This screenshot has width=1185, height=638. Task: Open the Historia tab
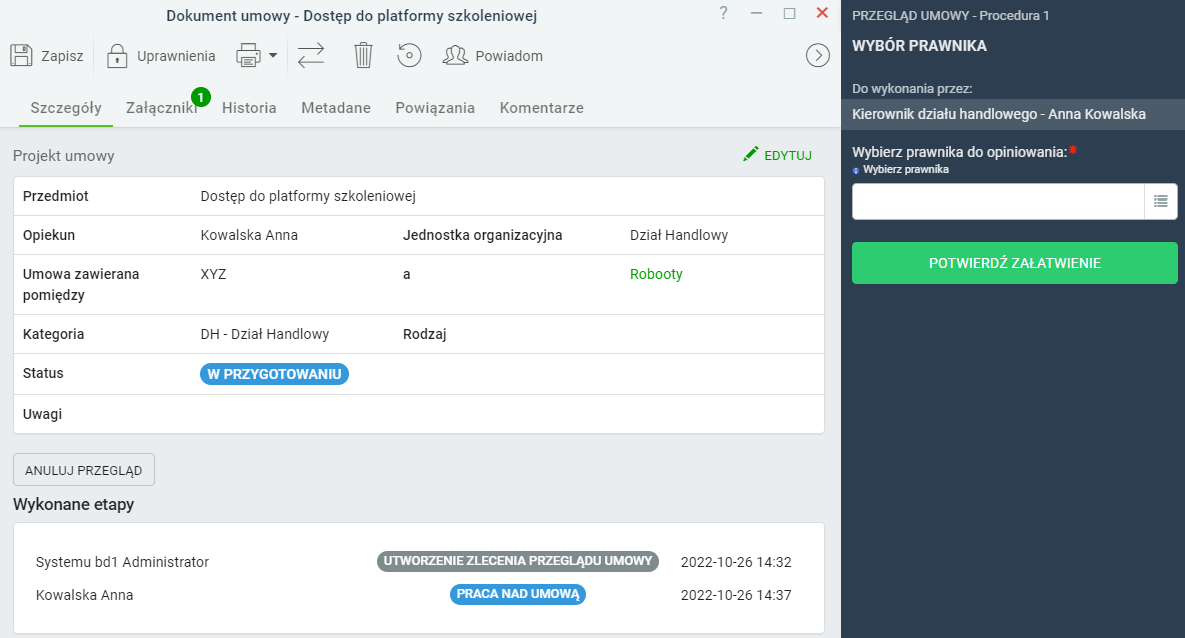click(x=249, y=108)
